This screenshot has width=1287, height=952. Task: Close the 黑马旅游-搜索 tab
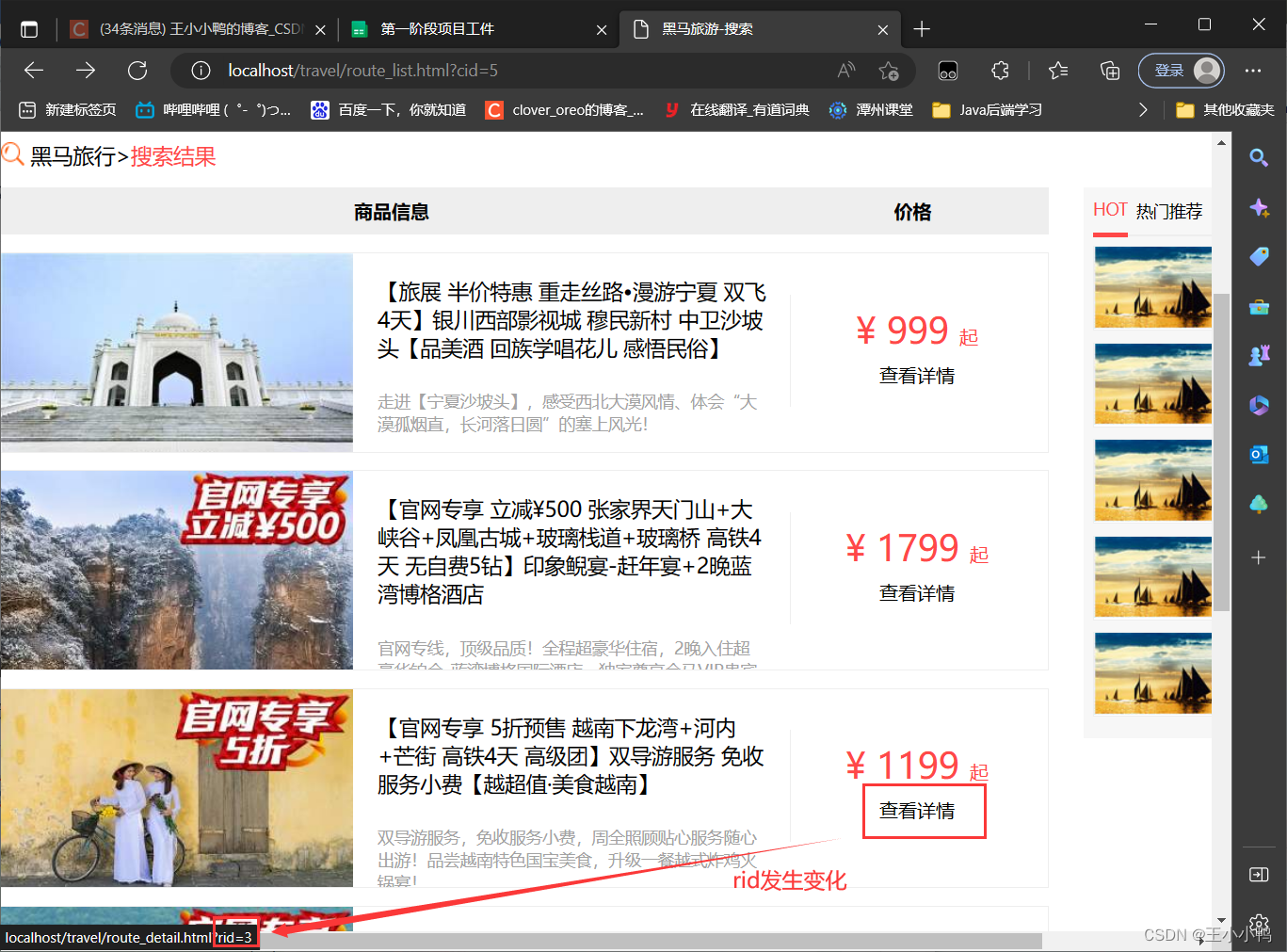[x=883, y=30]
